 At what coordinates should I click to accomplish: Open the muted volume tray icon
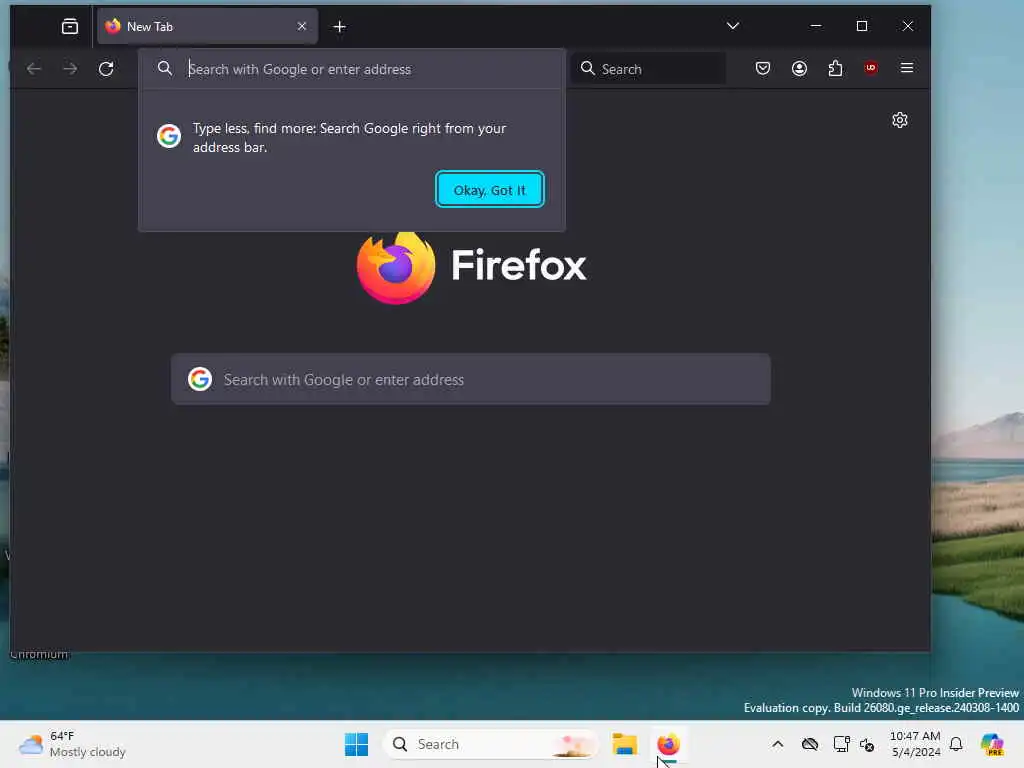(867, 744)
